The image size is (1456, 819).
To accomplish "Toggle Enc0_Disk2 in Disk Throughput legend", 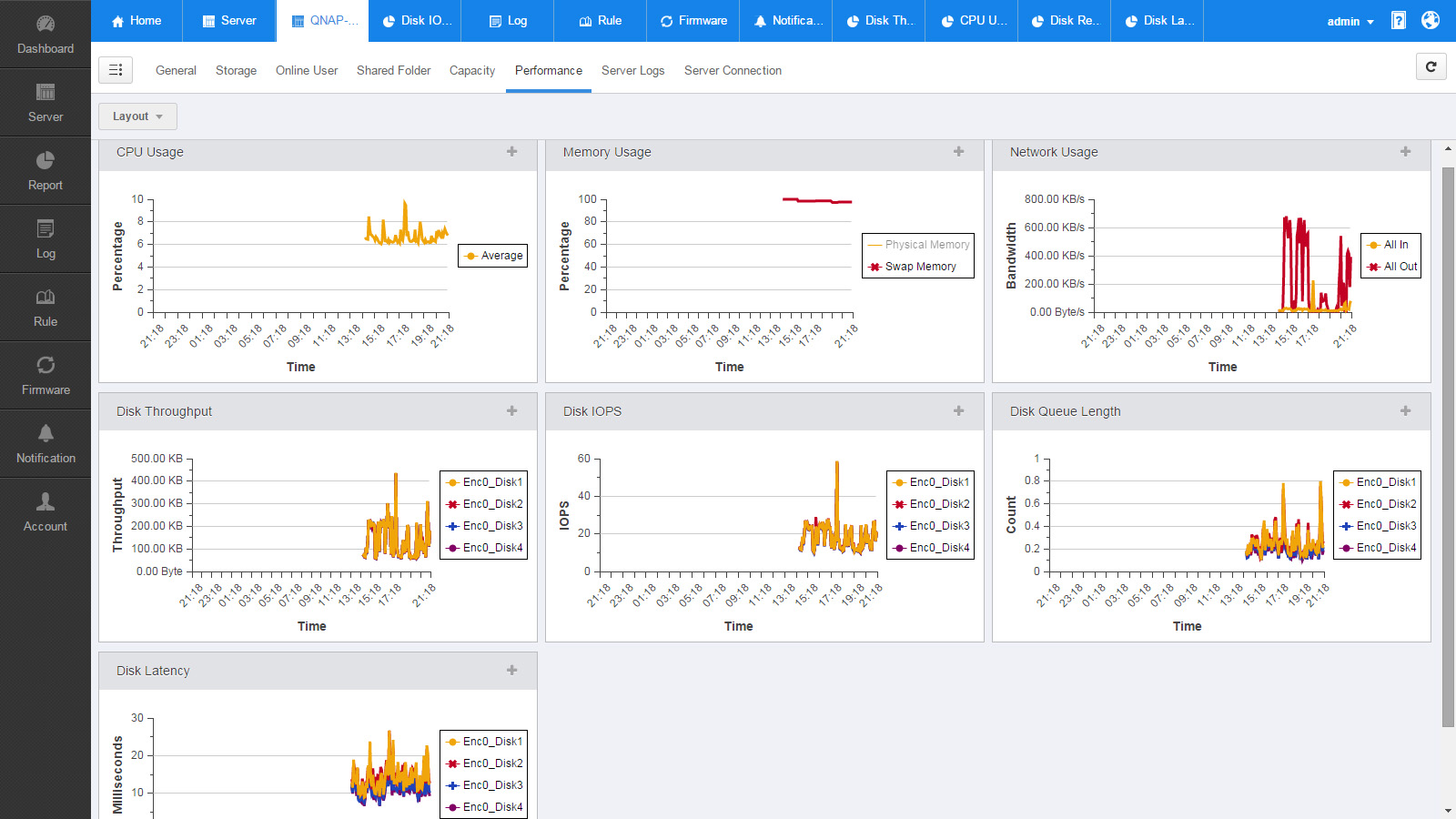I will point(484,504).
